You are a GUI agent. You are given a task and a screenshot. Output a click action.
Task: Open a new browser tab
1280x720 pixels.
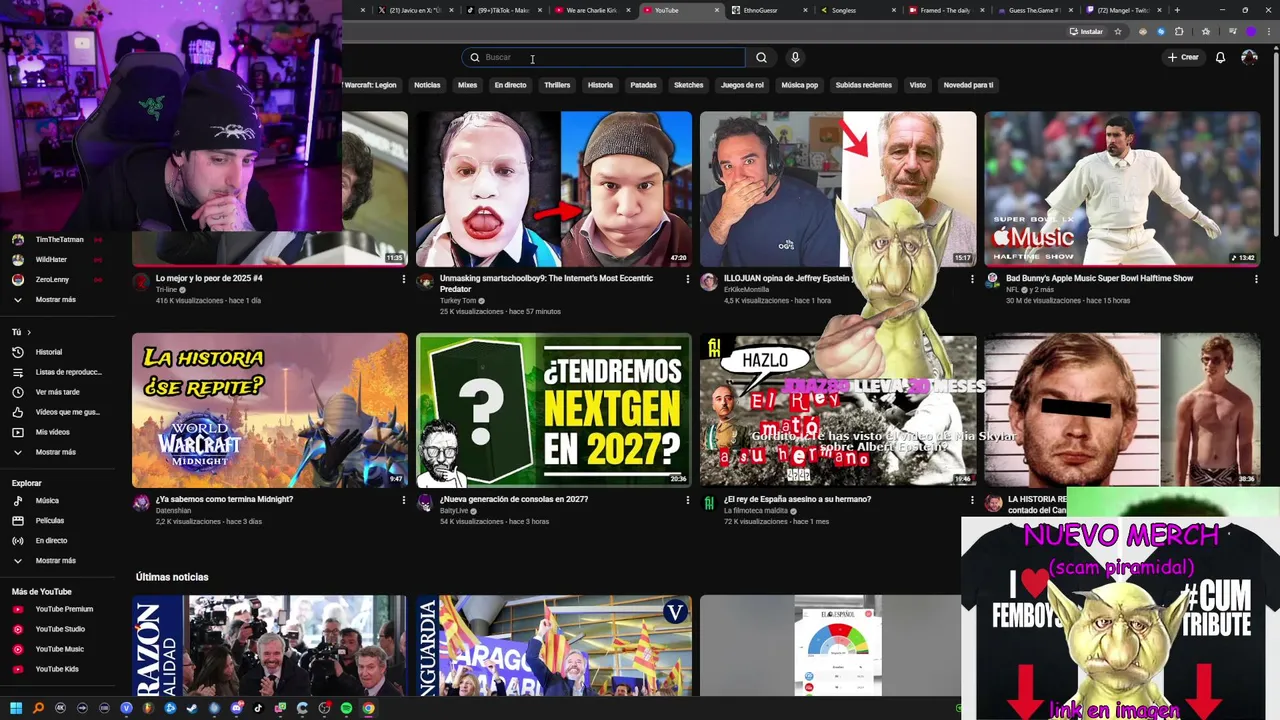tap(1177, 10)
